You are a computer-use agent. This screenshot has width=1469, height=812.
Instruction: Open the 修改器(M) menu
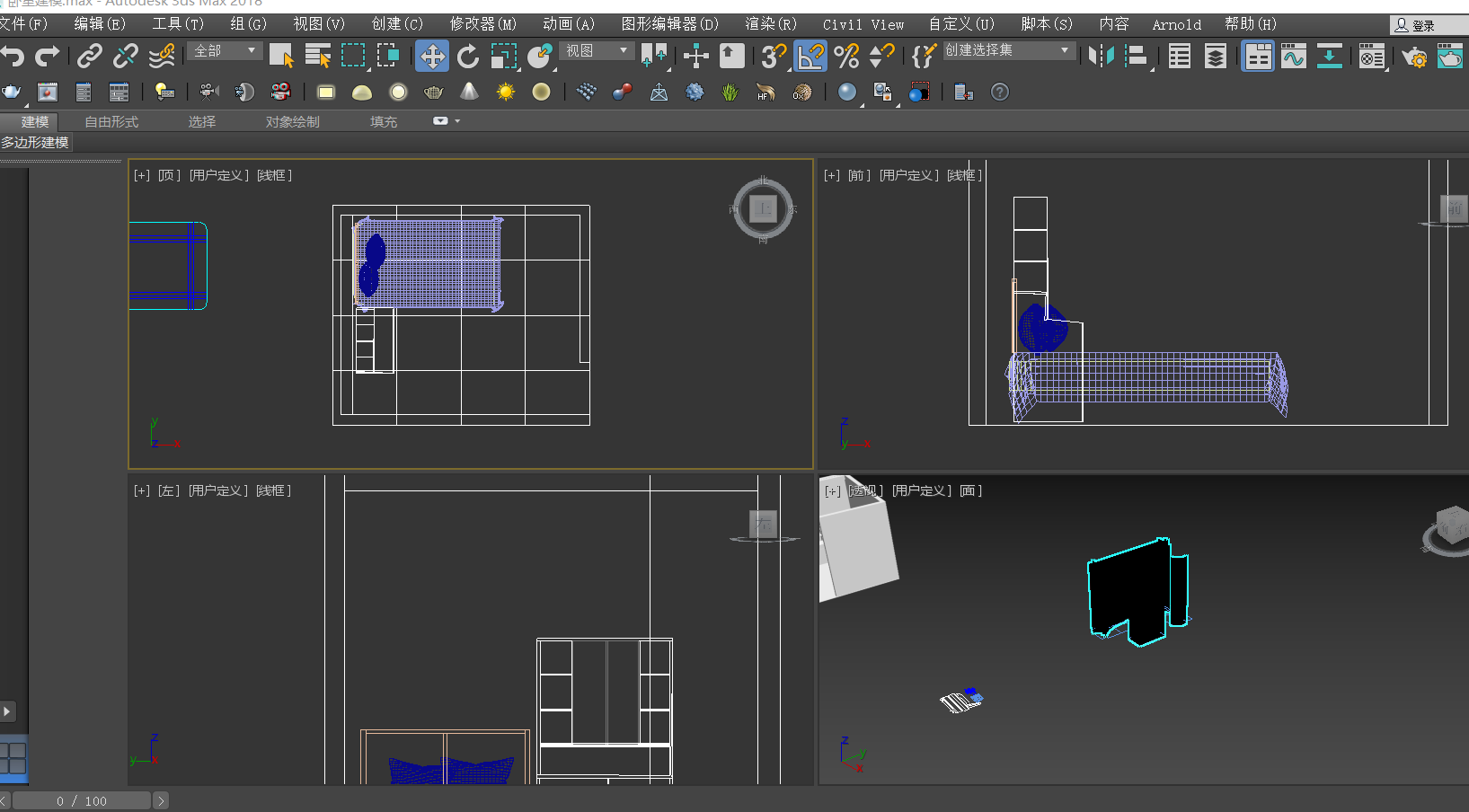[482, 24]
